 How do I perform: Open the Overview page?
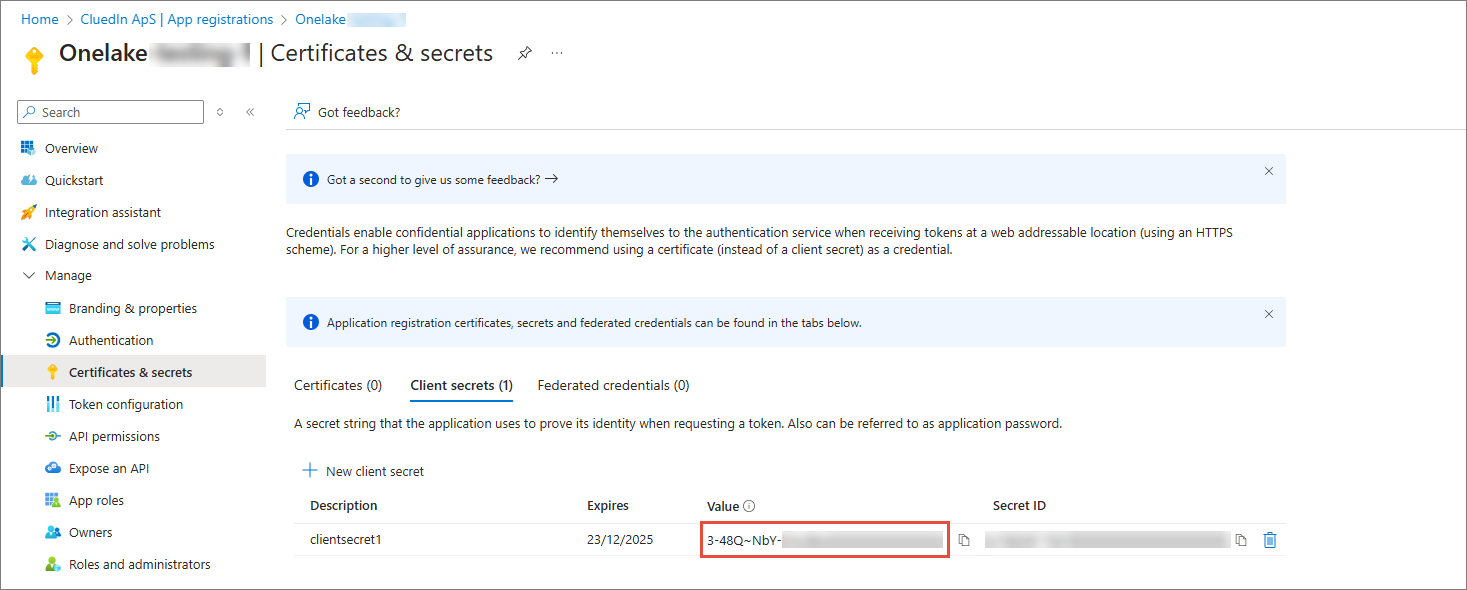(x=71, y=148)
